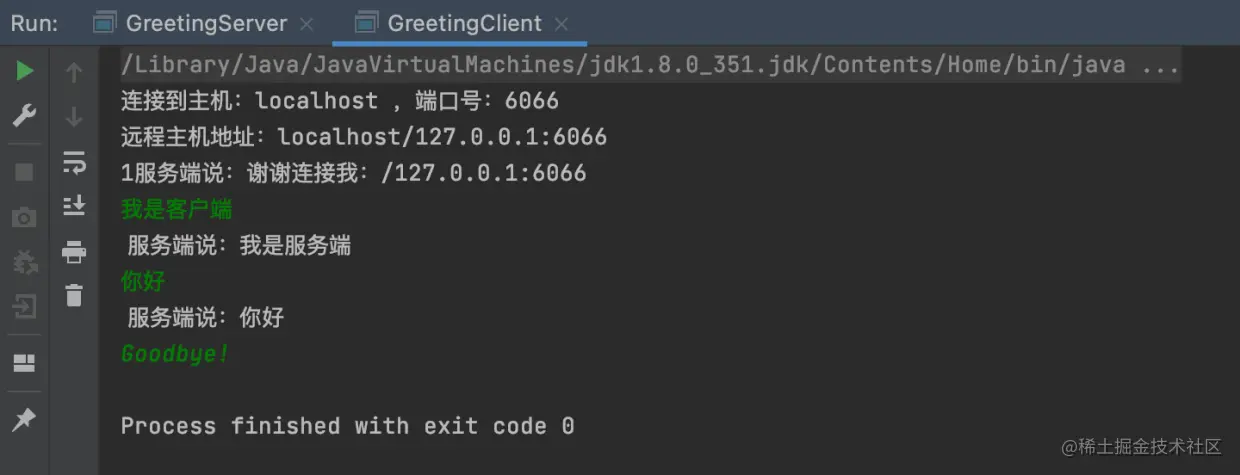Toggle scroll to end of console
1240x475 pixels.
tap(74, 206)
